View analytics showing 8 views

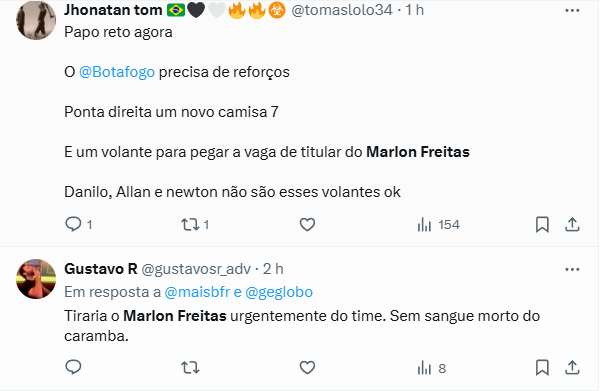click(431, 368)
